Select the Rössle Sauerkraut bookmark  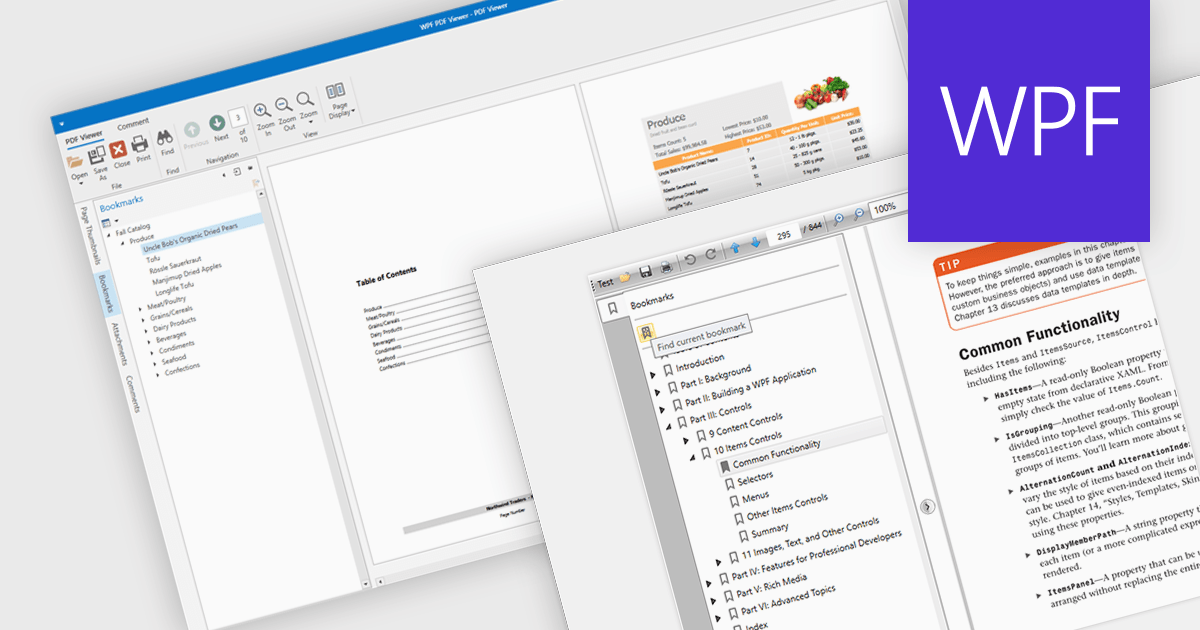coord(177,266)
